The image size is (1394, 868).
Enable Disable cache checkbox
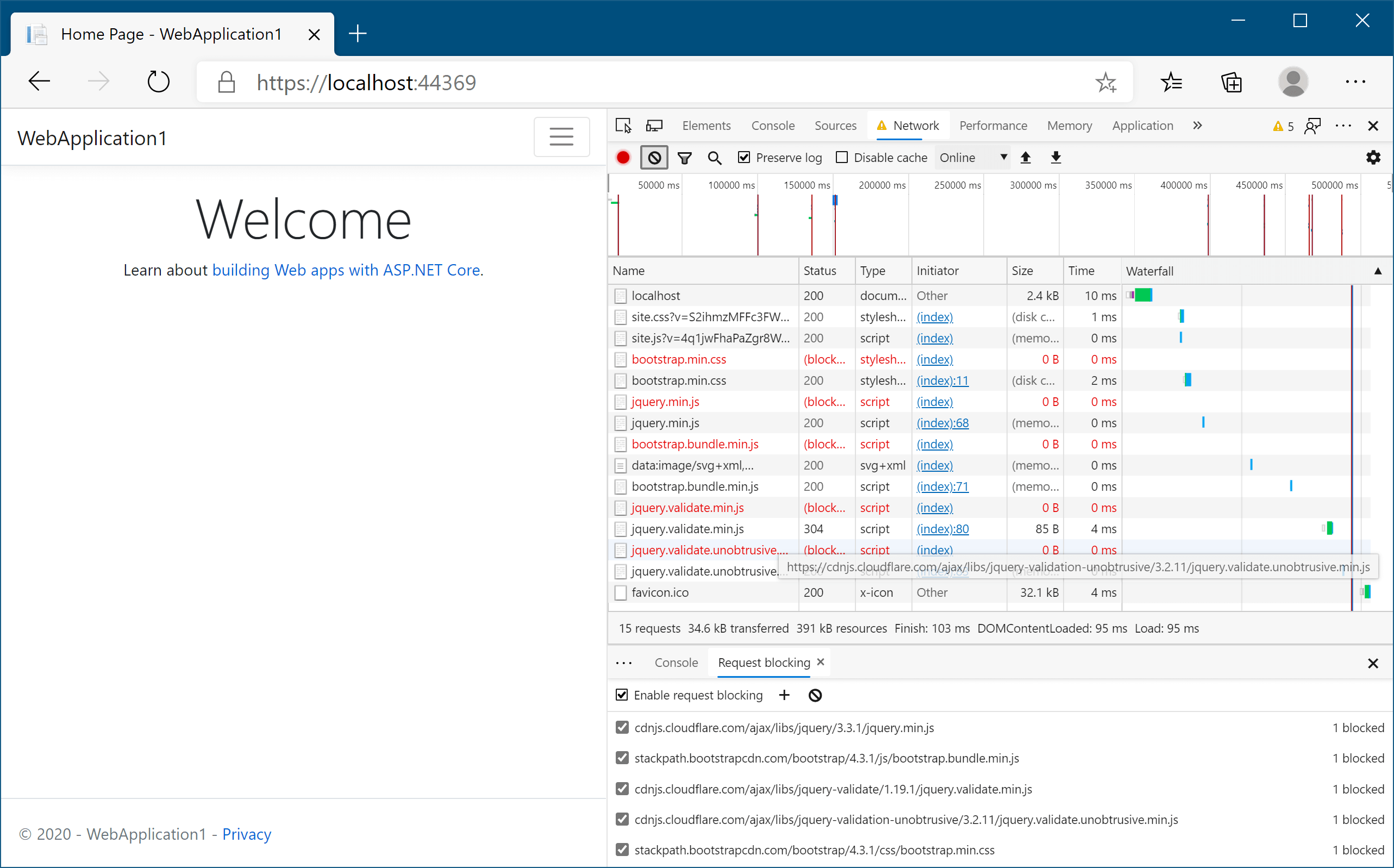point(842,157)
